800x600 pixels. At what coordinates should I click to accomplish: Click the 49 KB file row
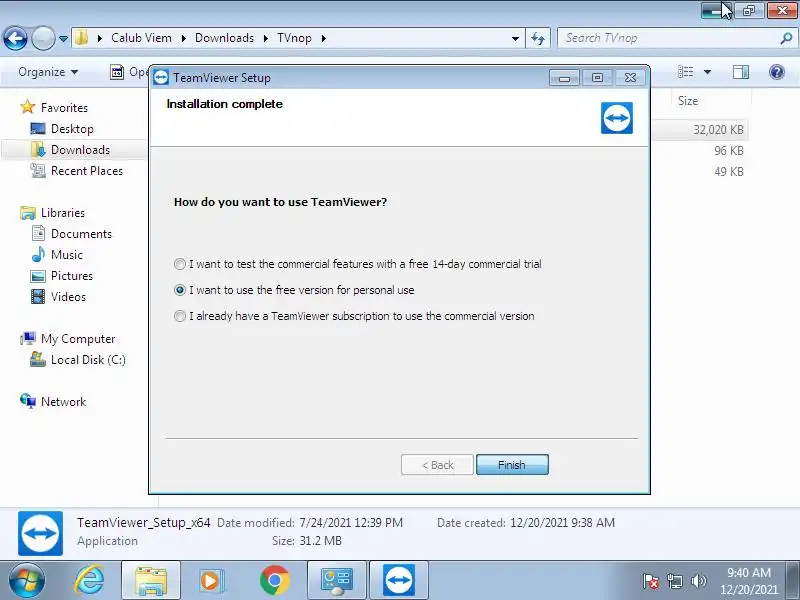[729, 172]
